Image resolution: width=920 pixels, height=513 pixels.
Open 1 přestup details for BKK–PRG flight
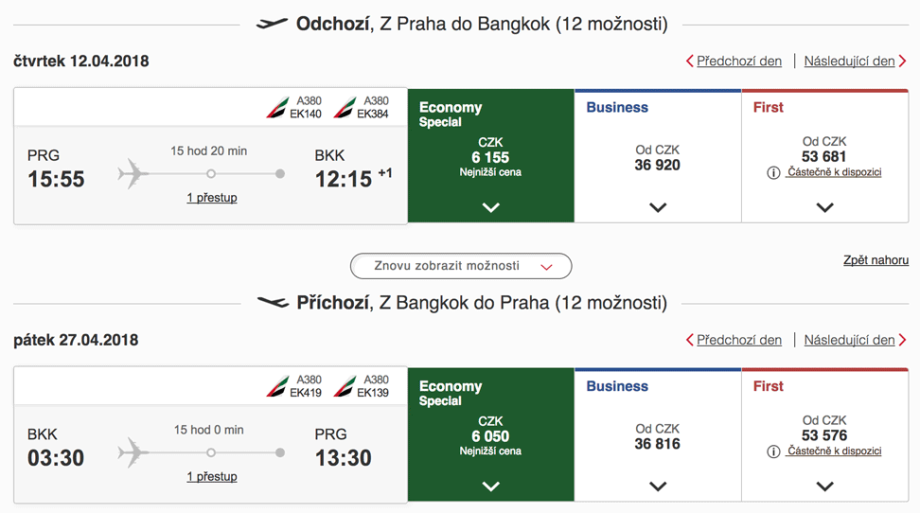click(212, 477)
